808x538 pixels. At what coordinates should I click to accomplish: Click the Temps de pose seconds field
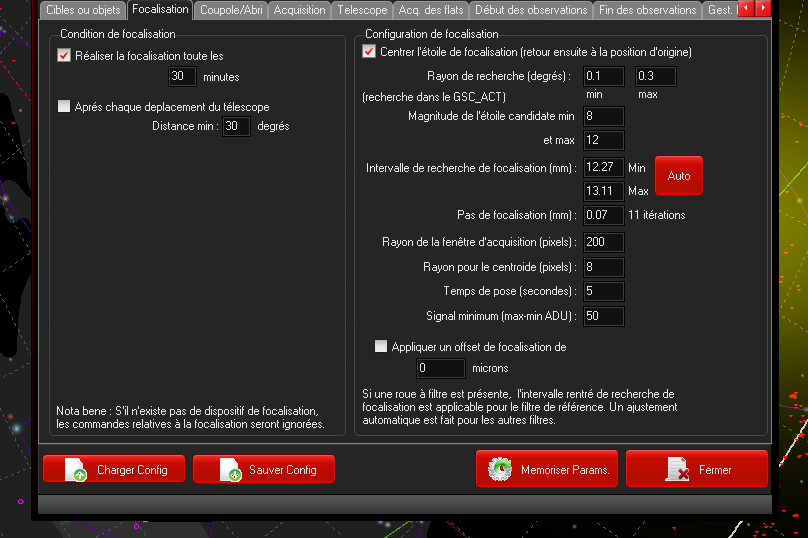603,291
